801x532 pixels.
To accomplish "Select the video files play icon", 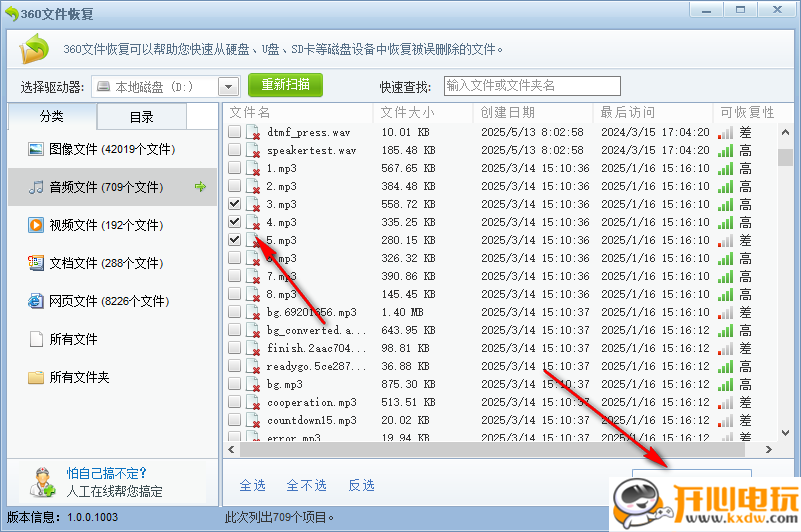I will coord(36,225).
